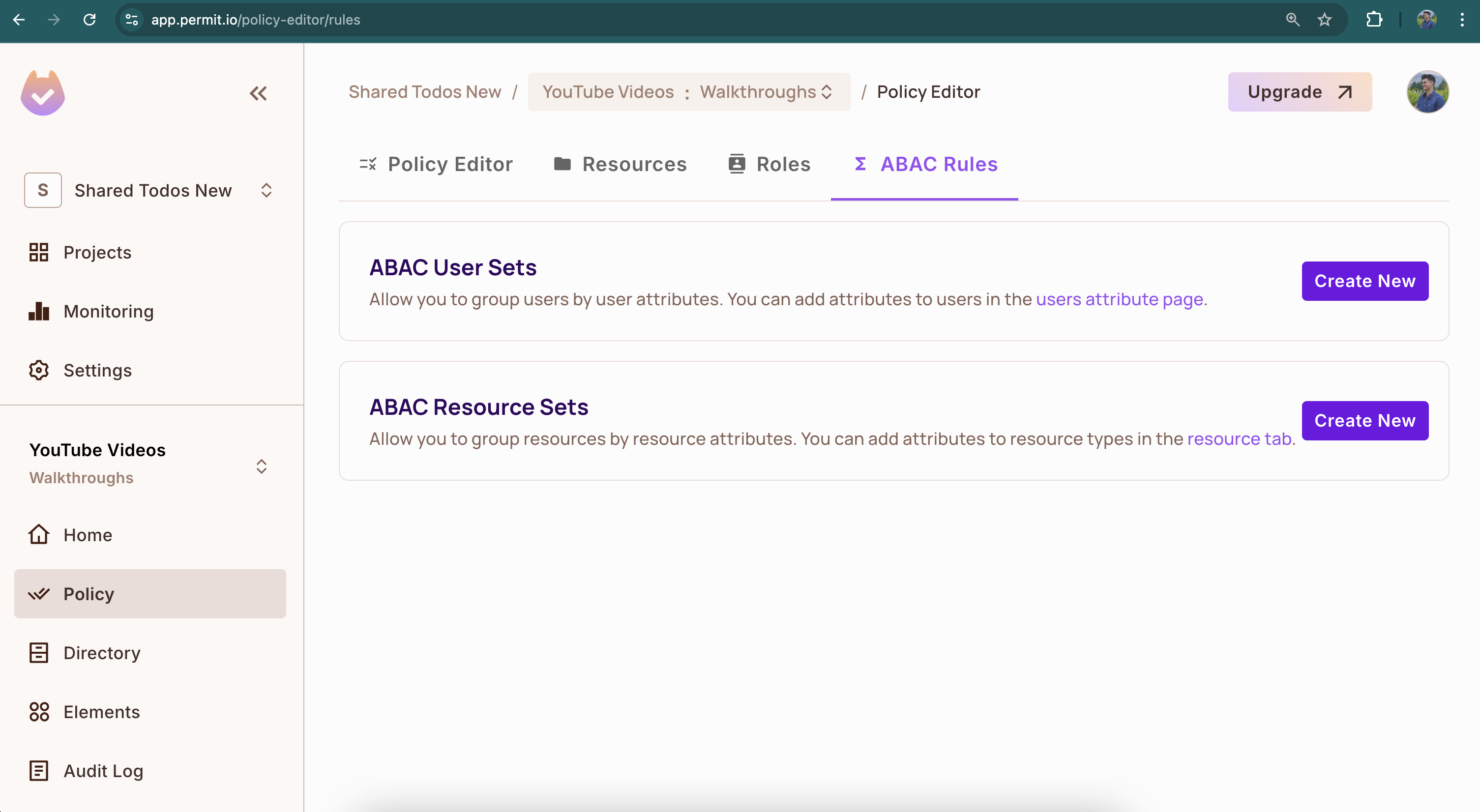Open Audit Log in the sidebar
Image resolution: width=1480 pixels, height=812 pixels.
point(150,771)
